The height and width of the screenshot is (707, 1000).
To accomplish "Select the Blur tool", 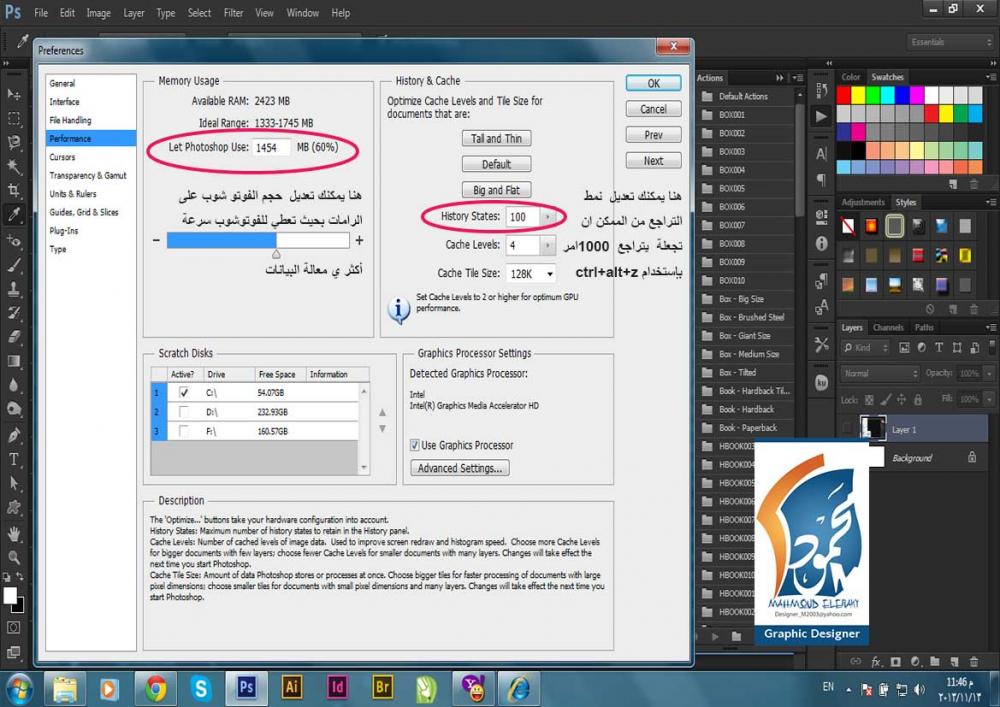I will (13, 386).
